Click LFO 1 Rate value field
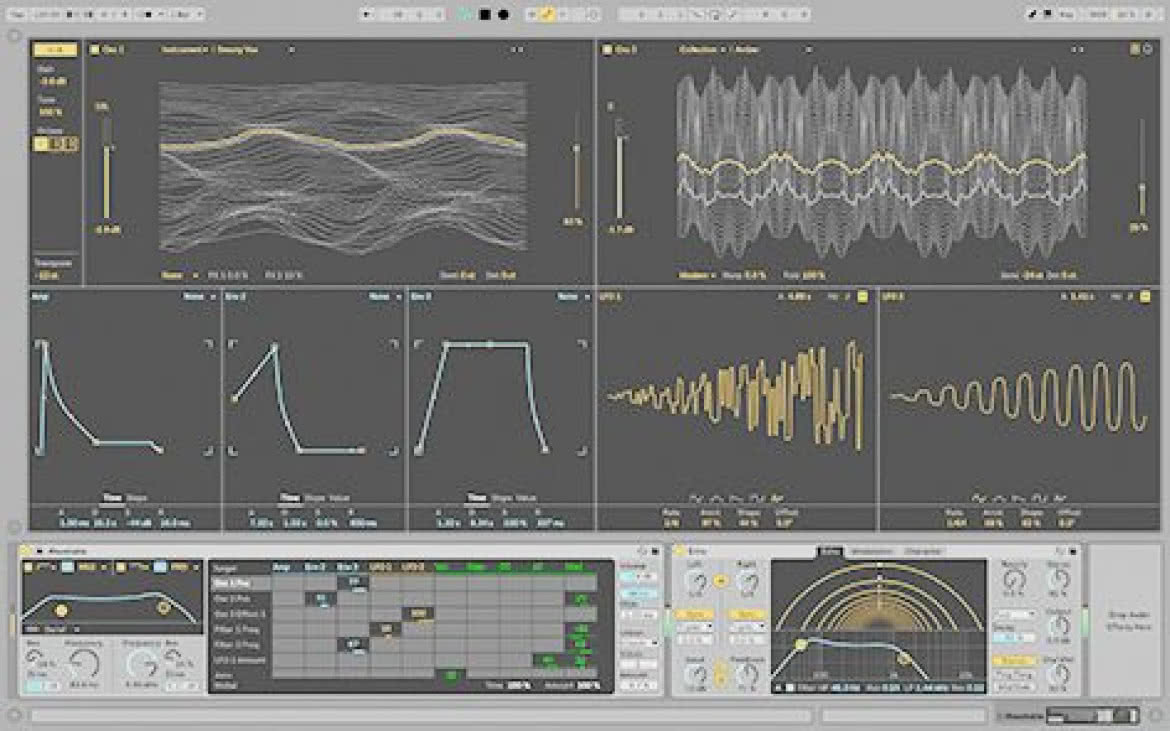1170x731 pixels. [671, 524]
